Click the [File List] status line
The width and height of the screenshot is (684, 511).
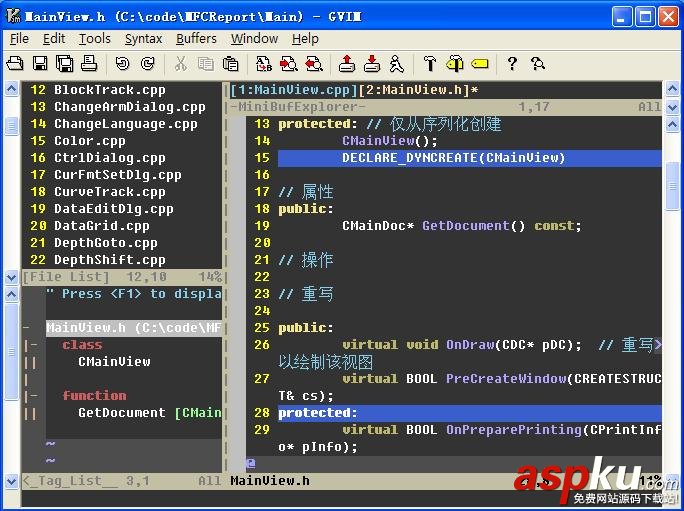[122, 277]
